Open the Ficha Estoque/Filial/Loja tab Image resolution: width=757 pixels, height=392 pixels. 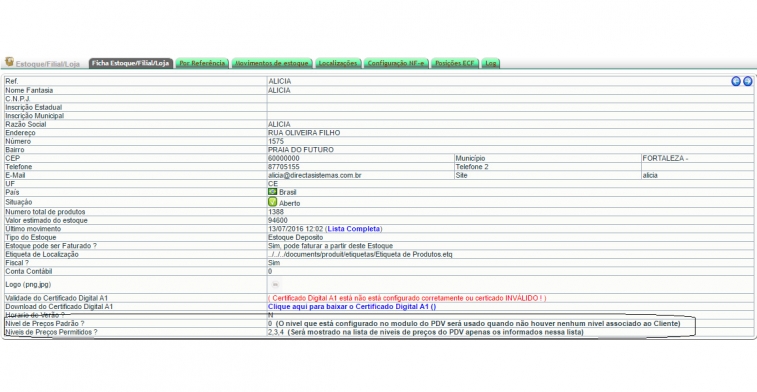[x=131, y=63]
